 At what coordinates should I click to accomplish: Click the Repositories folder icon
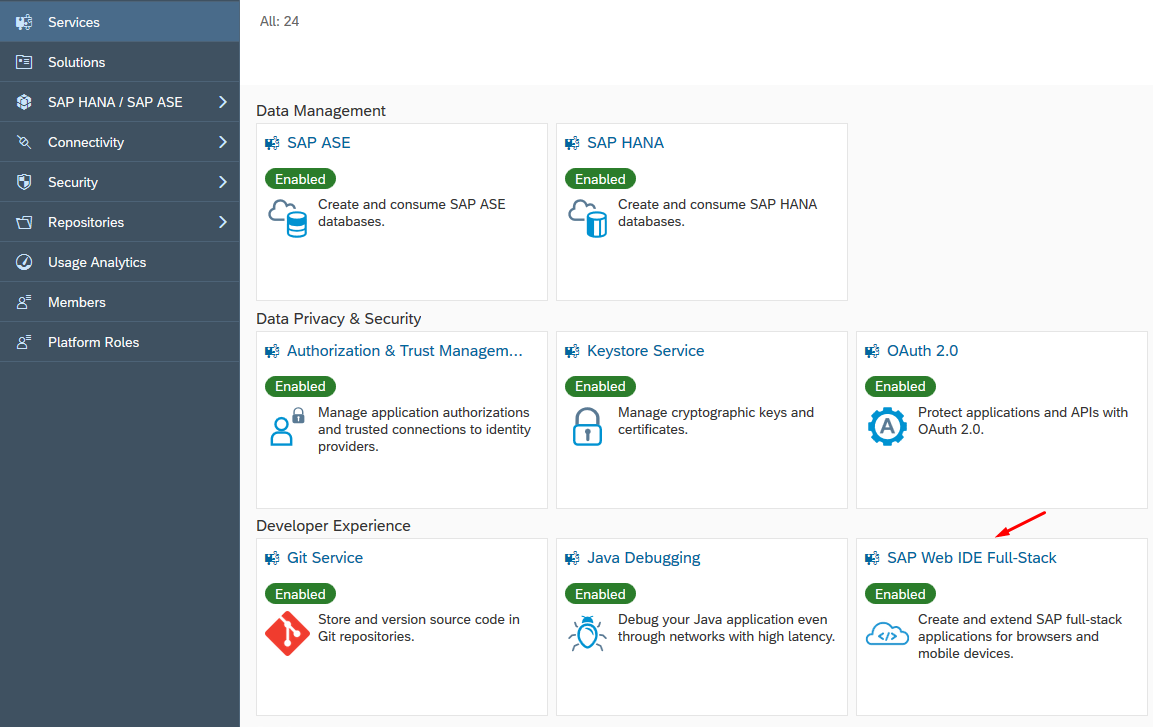24,222
